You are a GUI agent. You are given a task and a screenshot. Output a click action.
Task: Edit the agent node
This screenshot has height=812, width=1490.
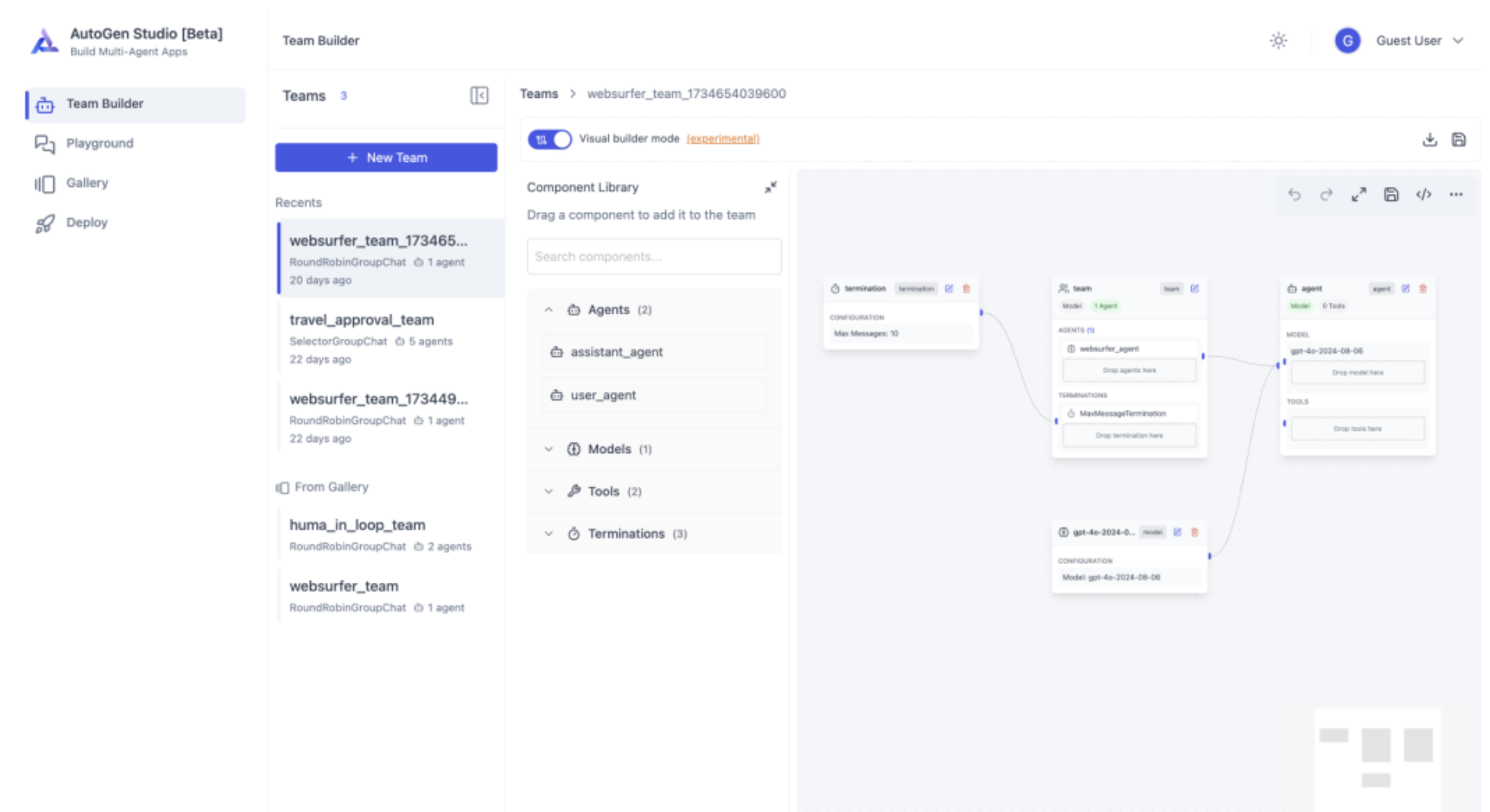tap(1405, 289)
